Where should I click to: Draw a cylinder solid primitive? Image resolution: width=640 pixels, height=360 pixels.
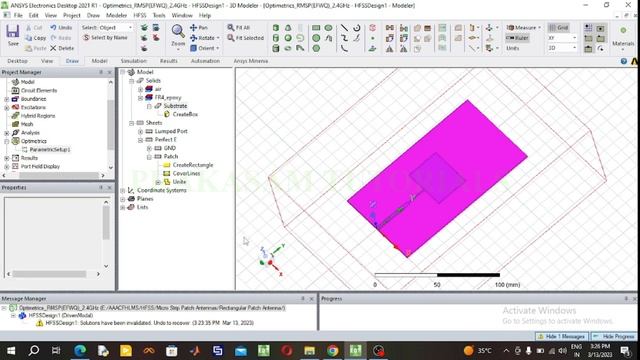click(x=276, y=38)
